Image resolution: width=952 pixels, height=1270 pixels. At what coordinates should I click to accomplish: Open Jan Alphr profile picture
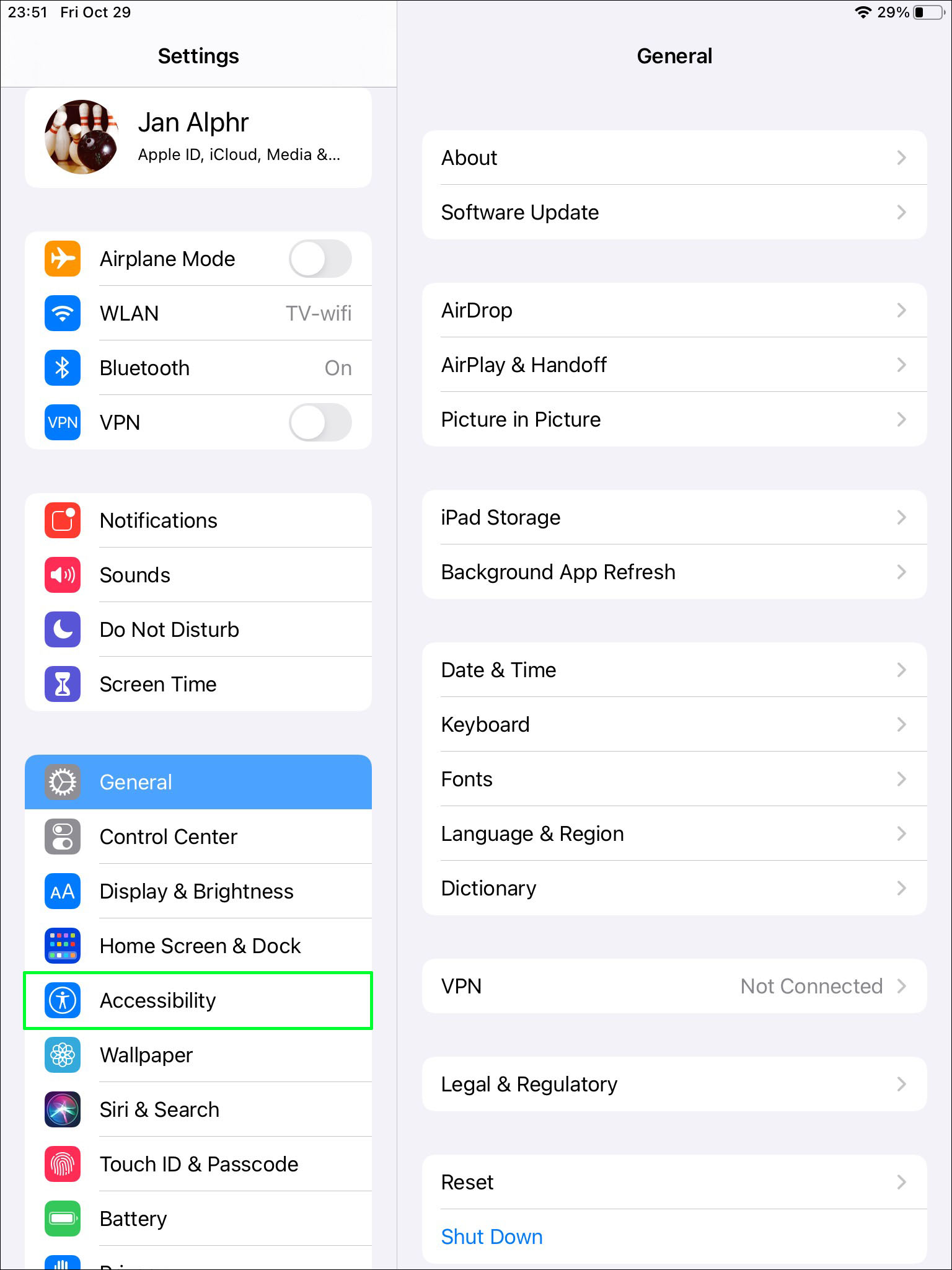[x=82, y=137]
